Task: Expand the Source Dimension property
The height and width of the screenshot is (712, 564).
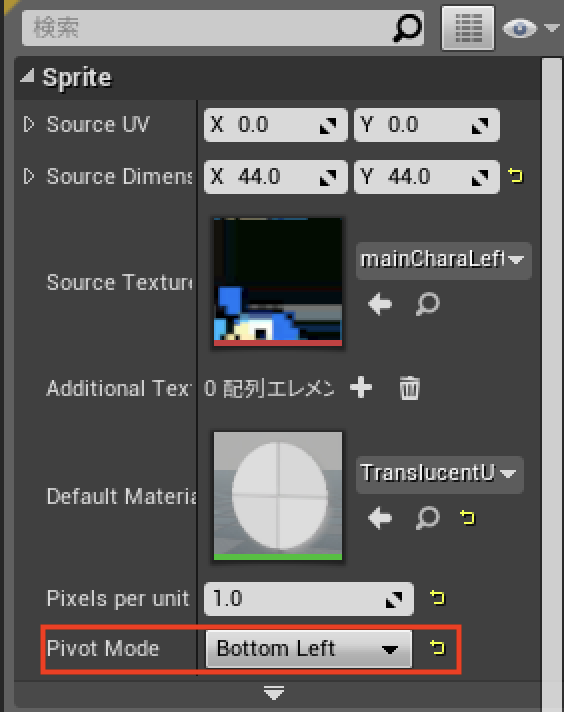Action: click(29, 176)
